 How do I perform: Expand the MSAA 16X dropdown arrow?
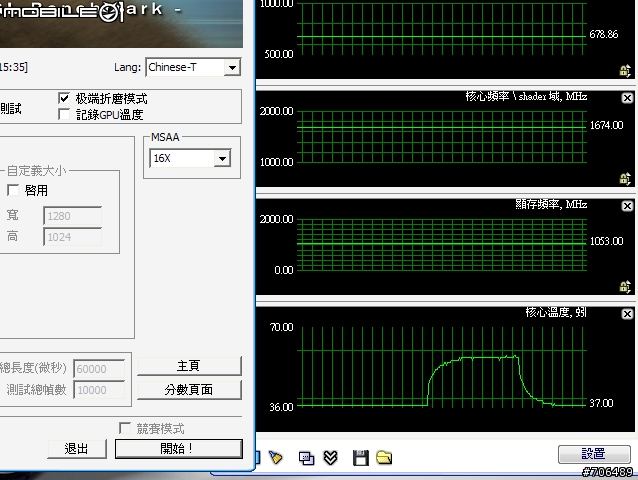(x=223, y=159)
